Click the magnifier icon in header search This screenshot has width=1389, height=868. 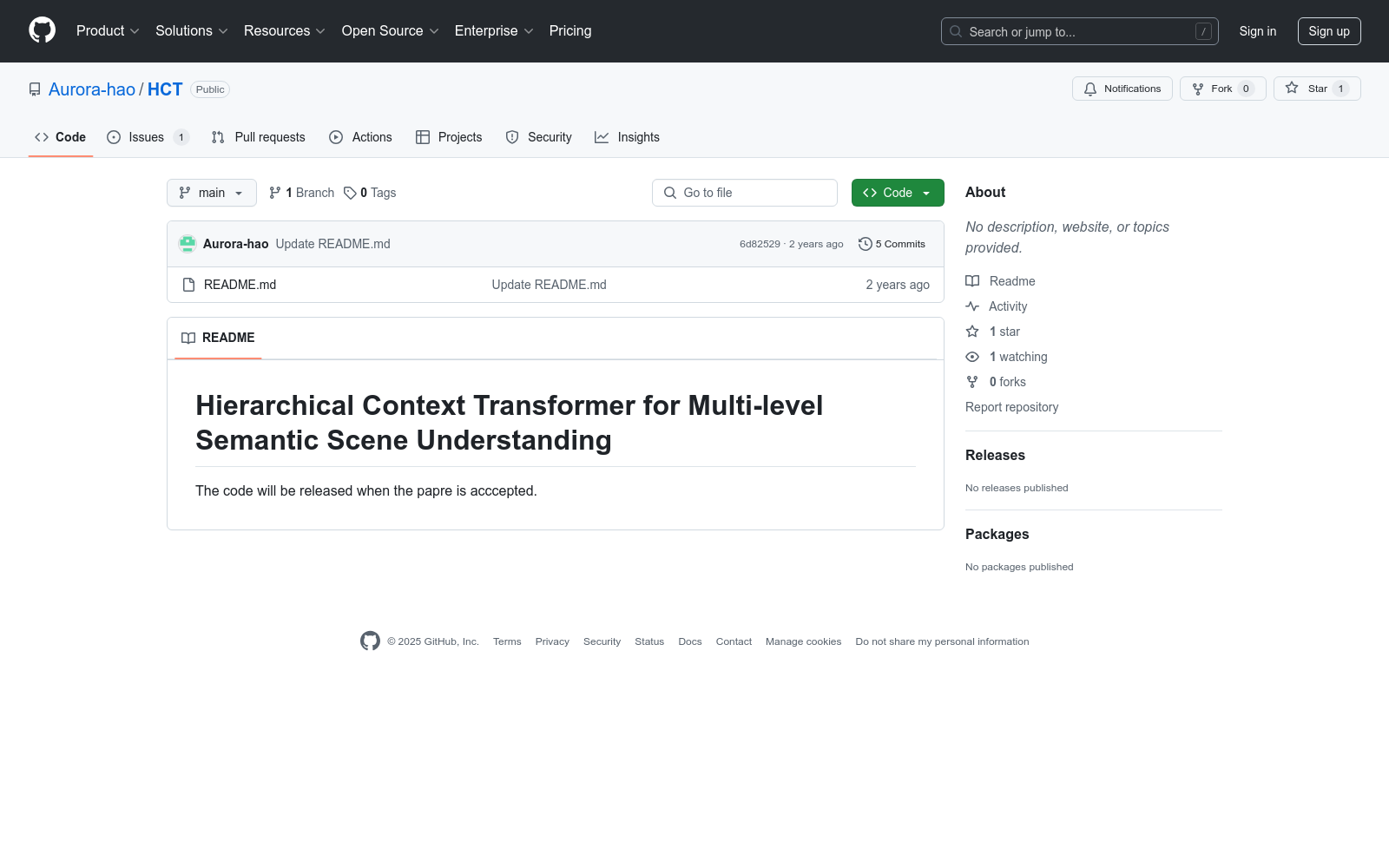click(x=956, y=31)
